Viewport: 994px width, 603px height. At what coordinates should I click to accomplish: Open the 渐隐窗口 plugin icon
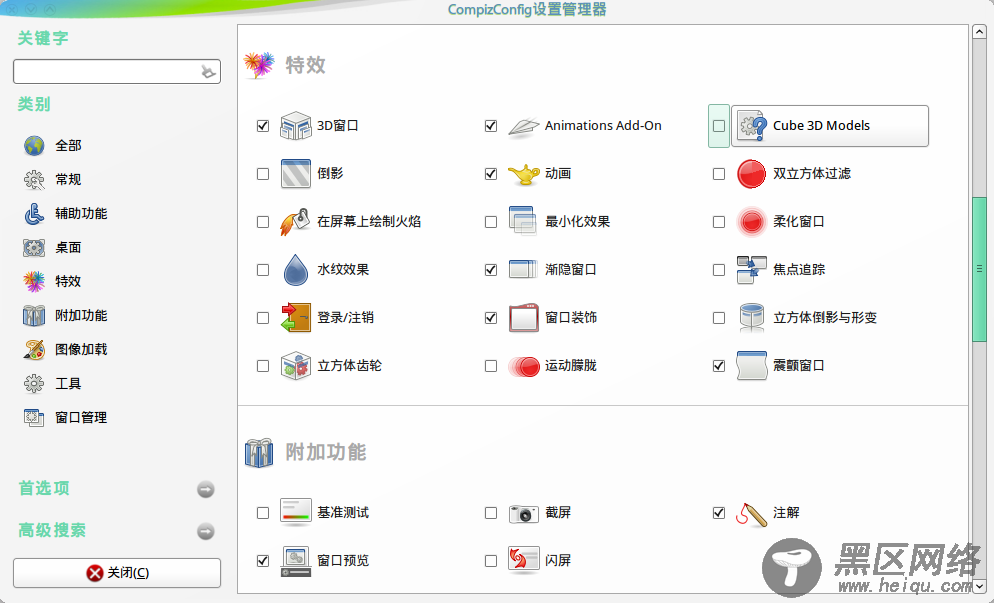pyautogui.click(x=524, y=269)
